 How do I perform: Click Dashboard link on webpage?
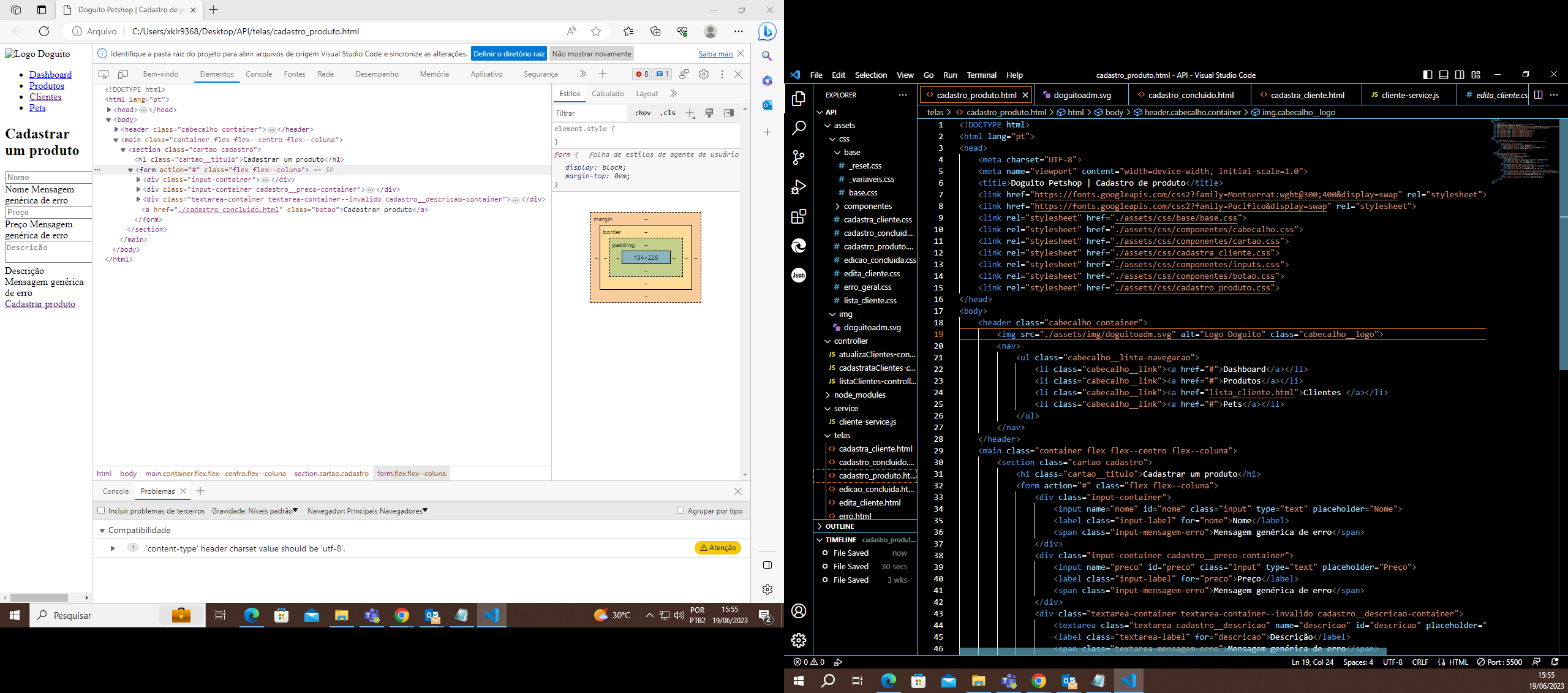[50, 75]
